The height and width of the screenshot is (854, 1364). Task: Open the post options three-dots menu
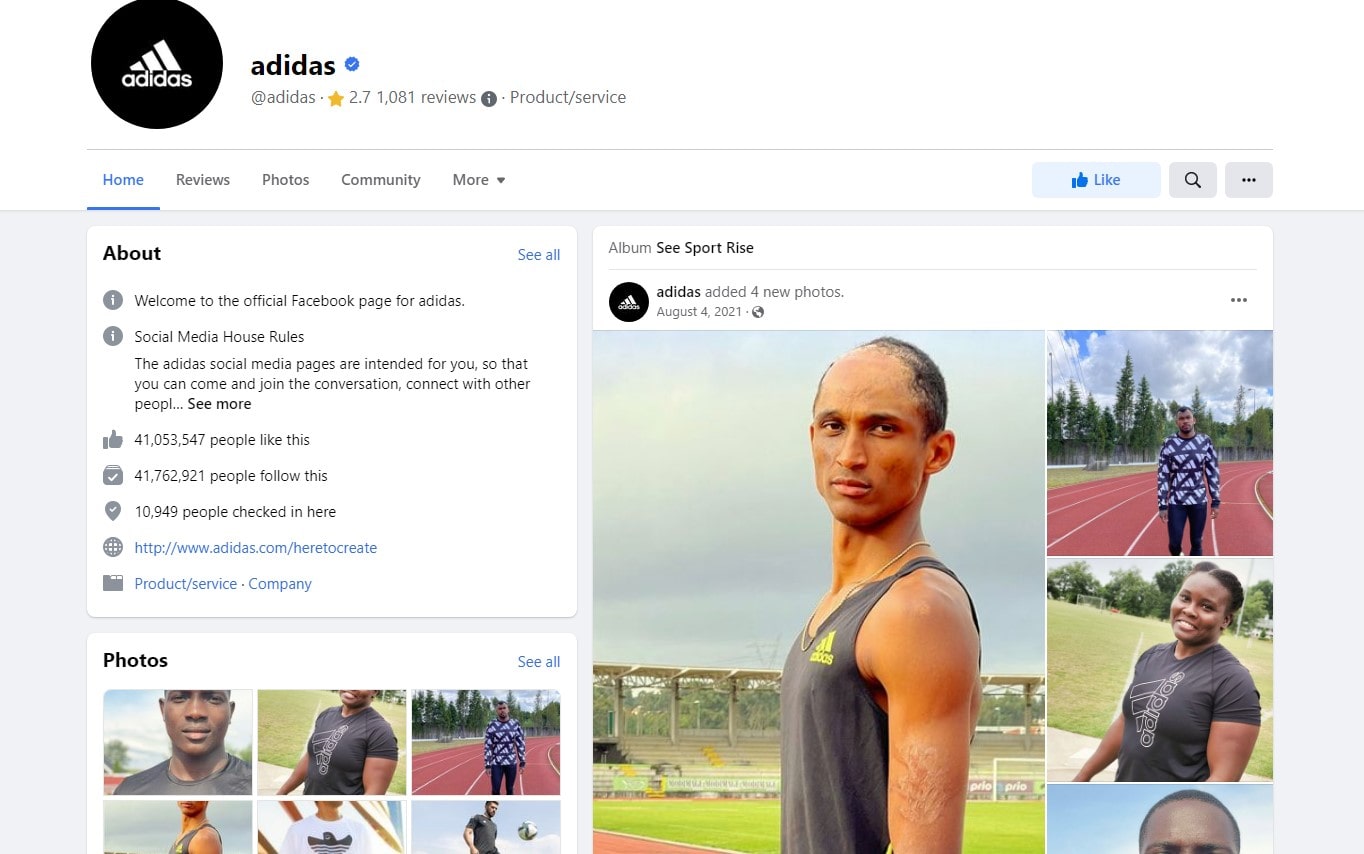pyautogui.click(x=1239, y=300)
